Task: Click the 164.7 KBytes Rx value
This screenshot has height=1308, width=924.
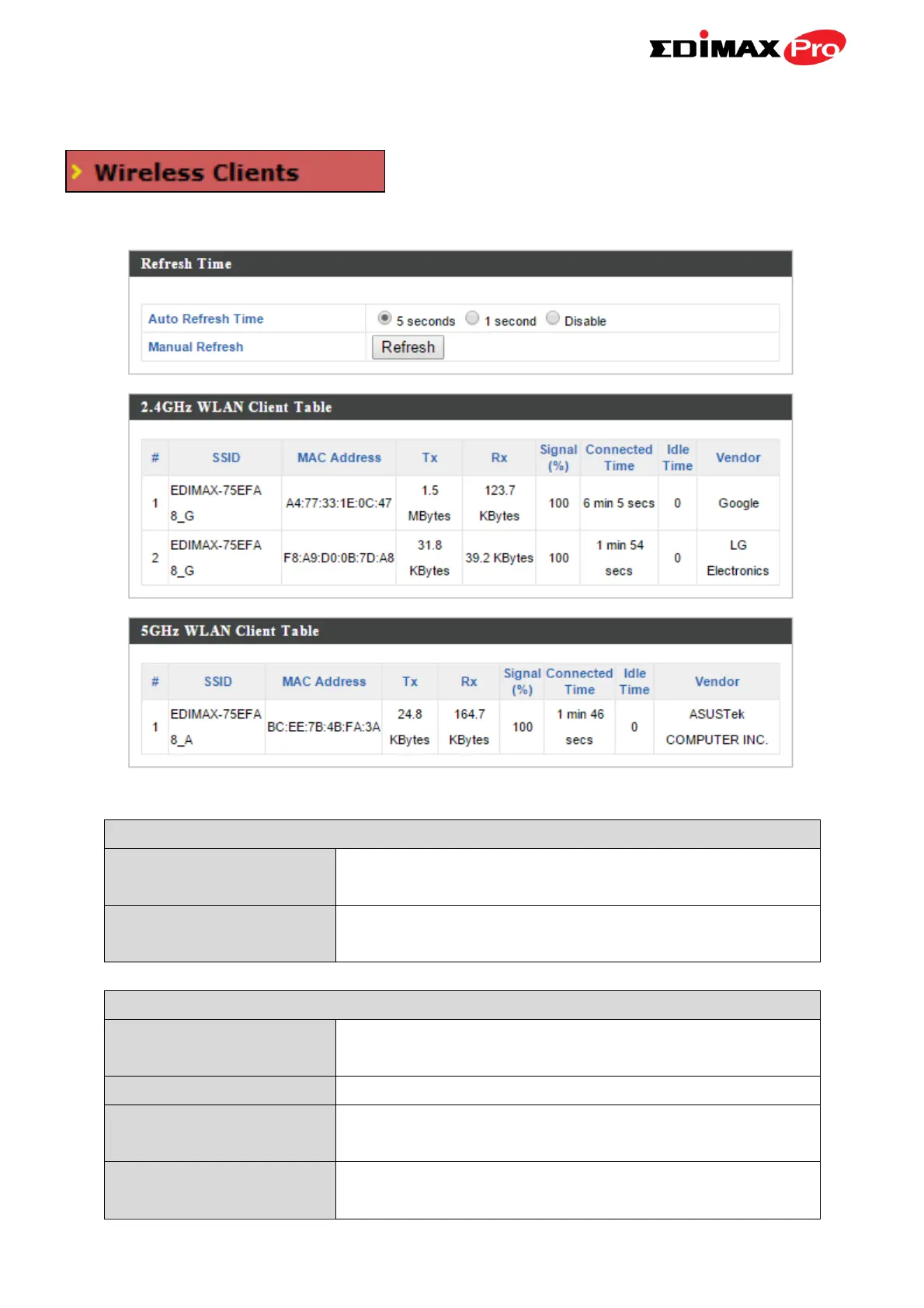Action: (469, 727)
